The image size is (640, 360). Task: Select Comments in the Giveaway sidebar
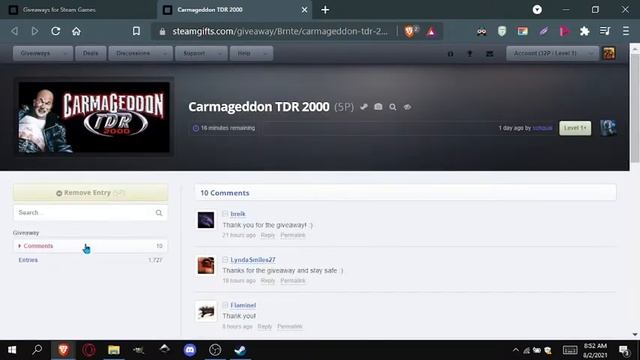[90, 246]
